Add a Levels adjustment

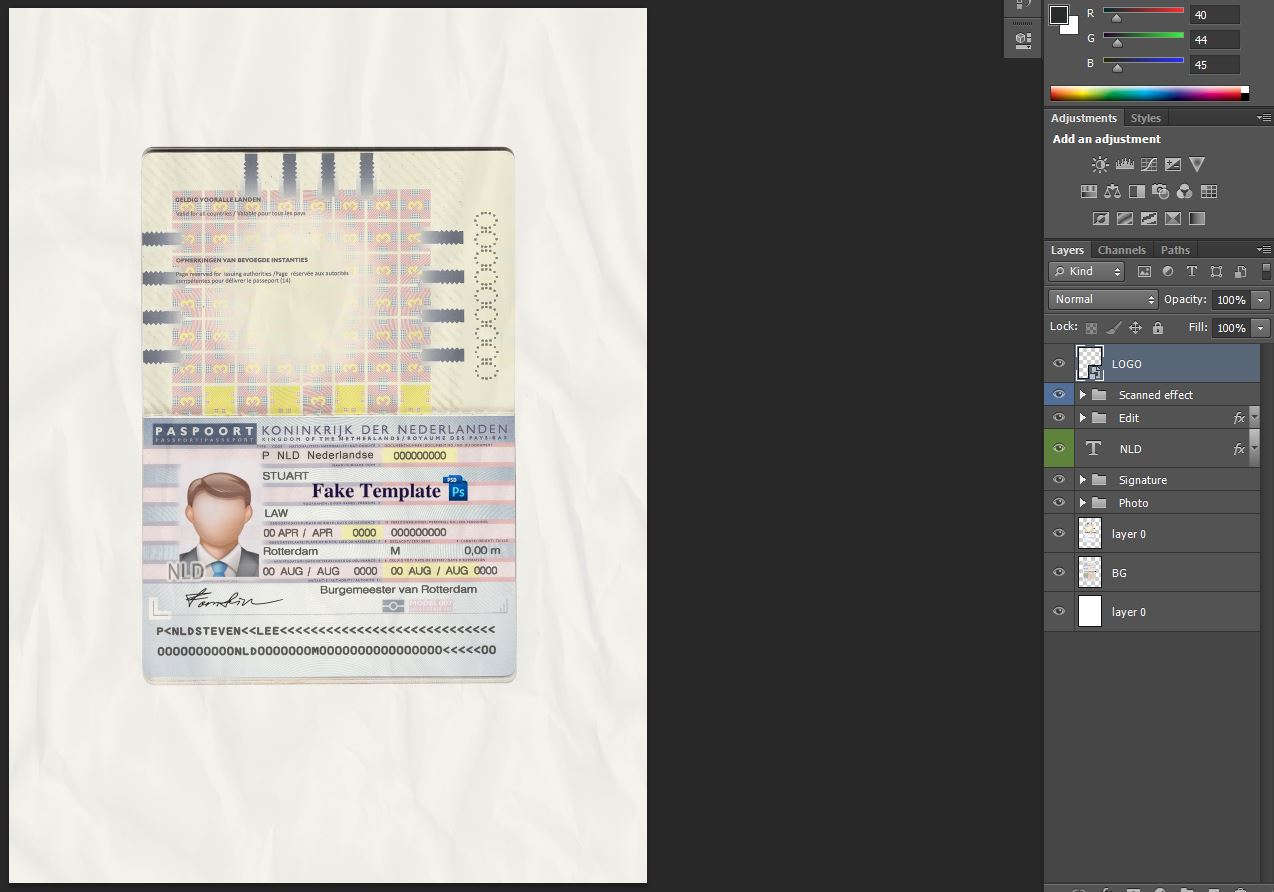[1124, 164]
